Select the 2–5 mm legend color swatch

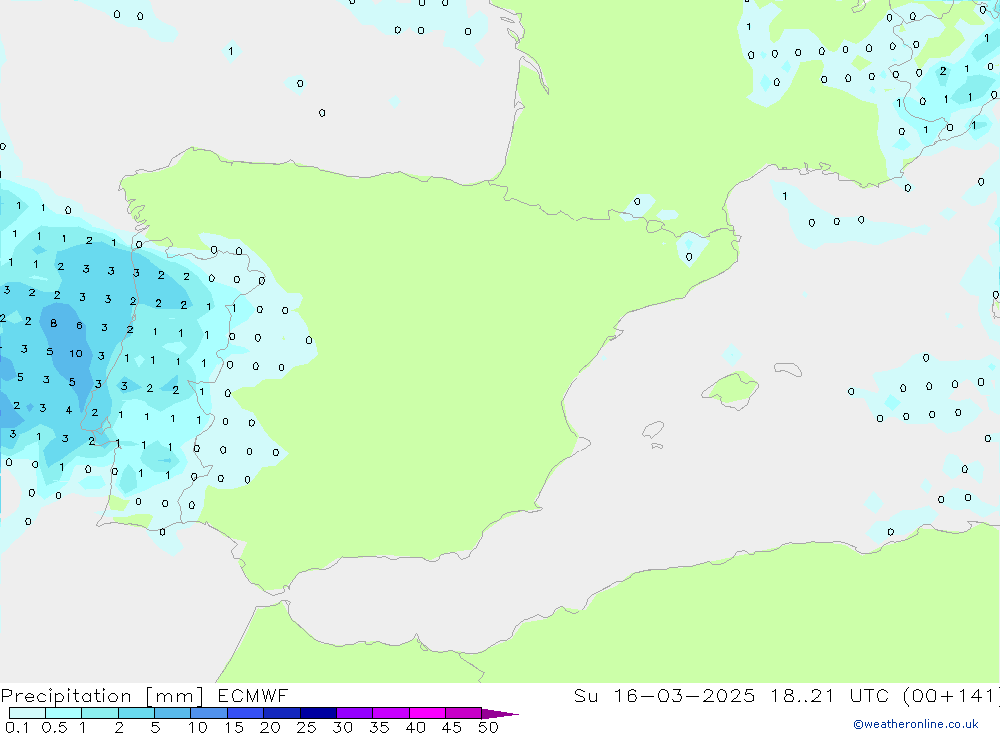tap(136, 713)
